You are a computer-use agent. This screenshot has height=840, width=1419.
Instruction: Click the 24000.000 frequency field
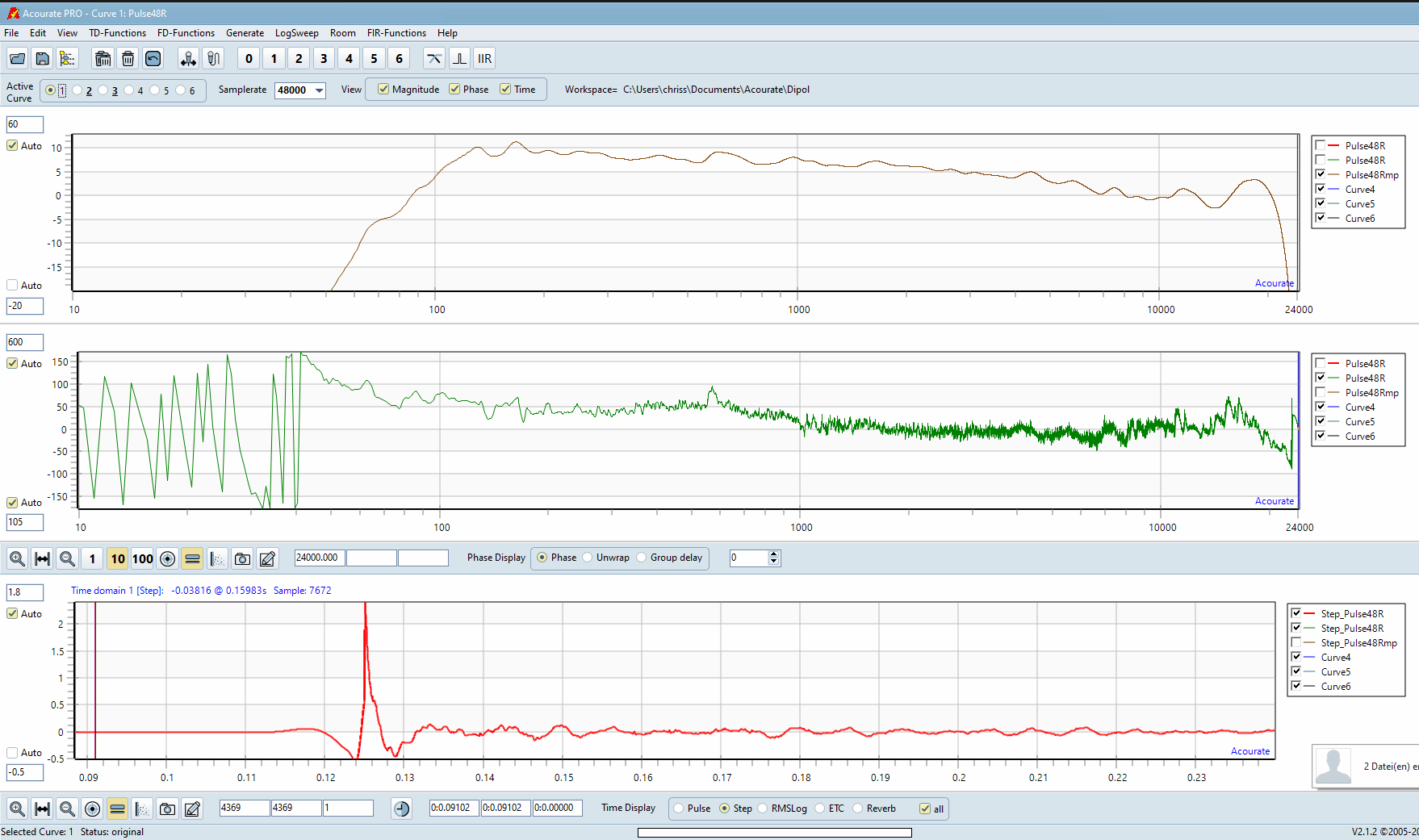click(320, 558)
